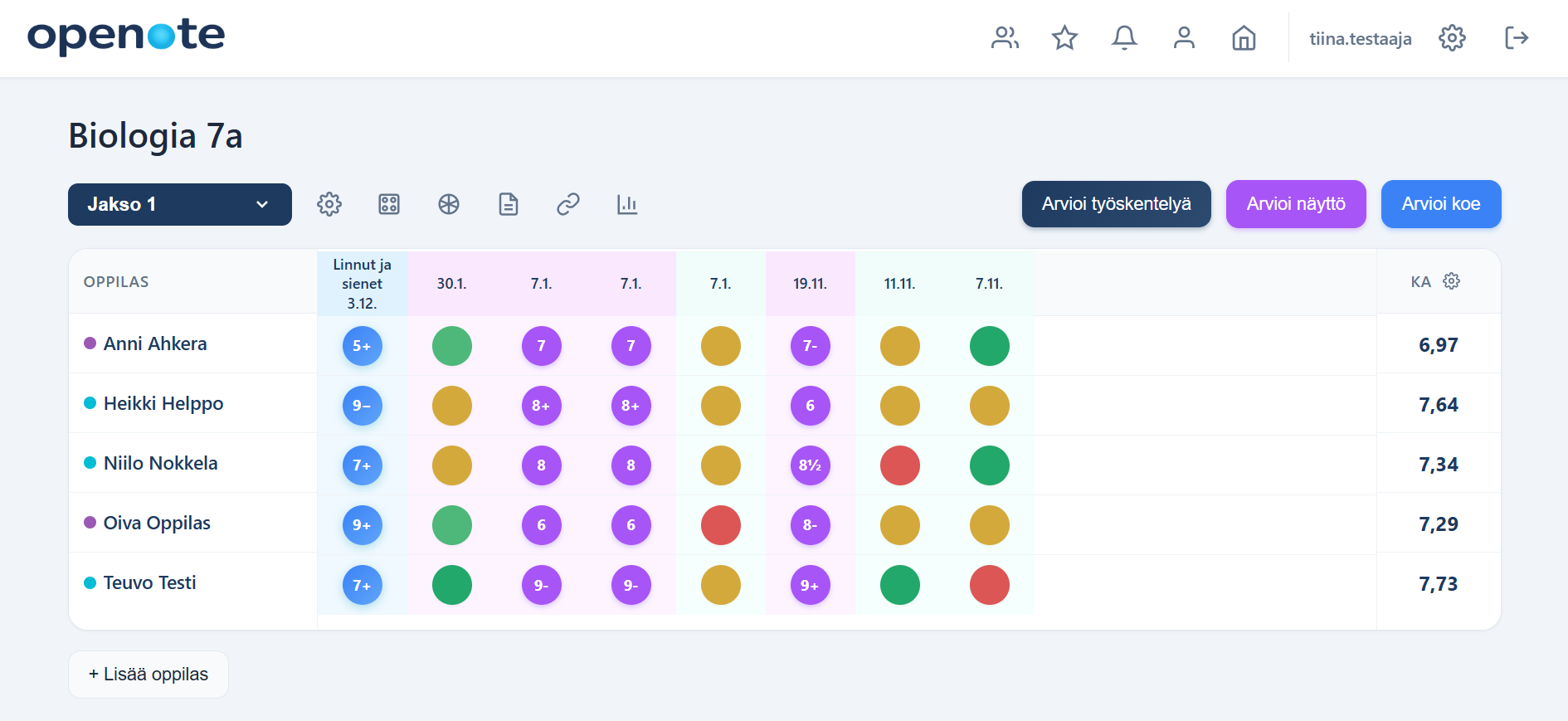Open the user profile icon

pyautogui.click(x=1184, y=38)
